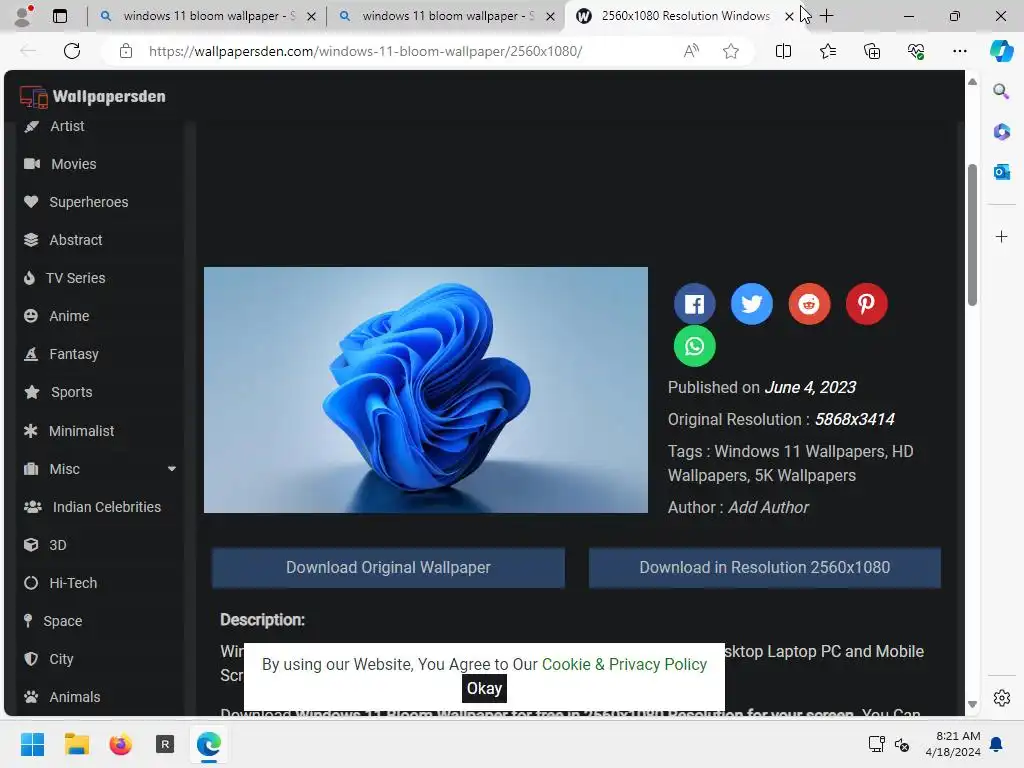Close the second bloom wallpaper search tab

(x=551, y=16)
